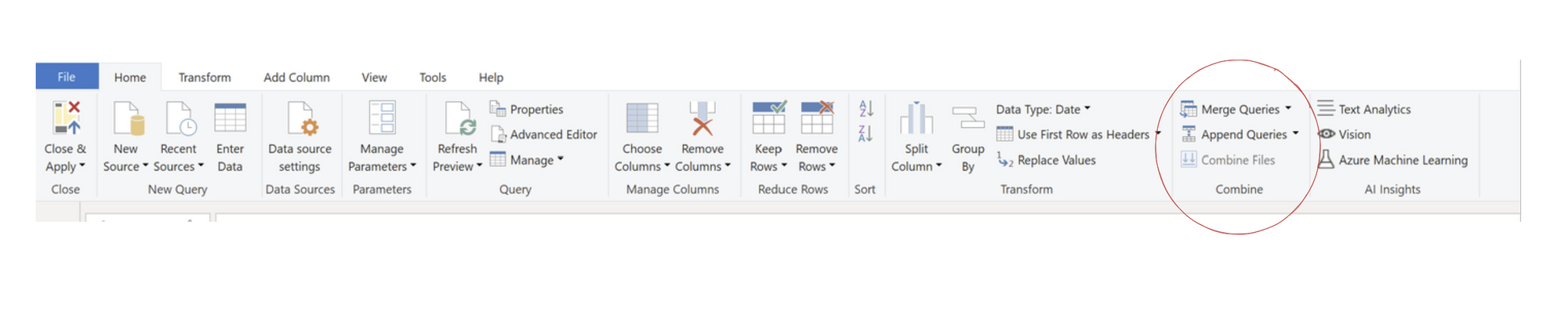Expand the Merge Queries dropdown arrow
1568x312 pixels.
[1288, 109]
